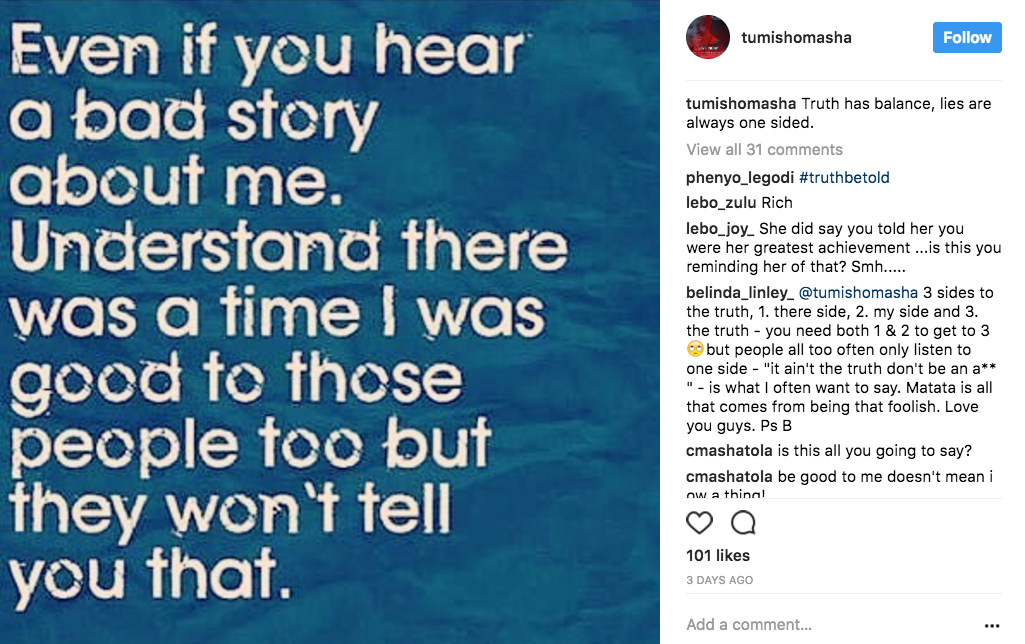Screen dimensions: 1025x644
Task: Open tumishomasha username in header
Action: (x=796, y=38)
